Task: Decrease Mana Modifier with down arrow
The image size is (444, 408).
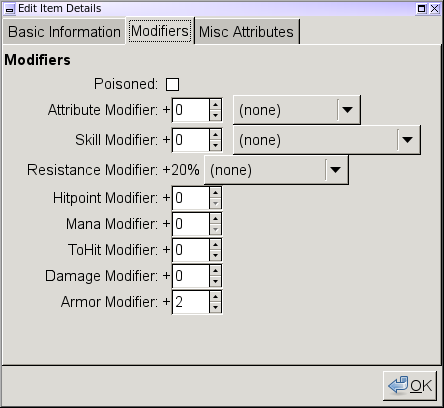Action: [215, 229]
